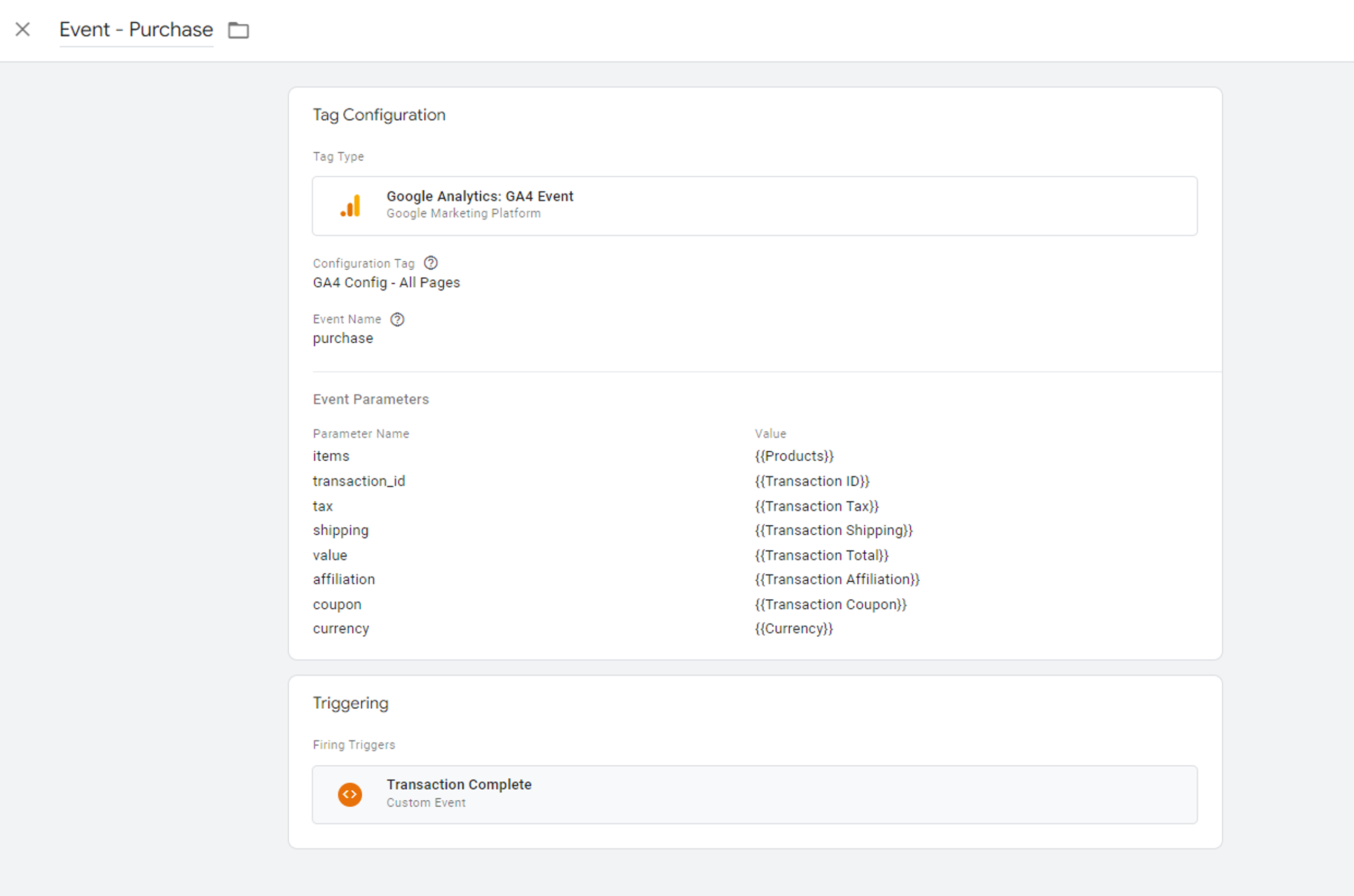
Task: Select the Google Analytics: GA4 Event tag type
Action: pos(479,197)
